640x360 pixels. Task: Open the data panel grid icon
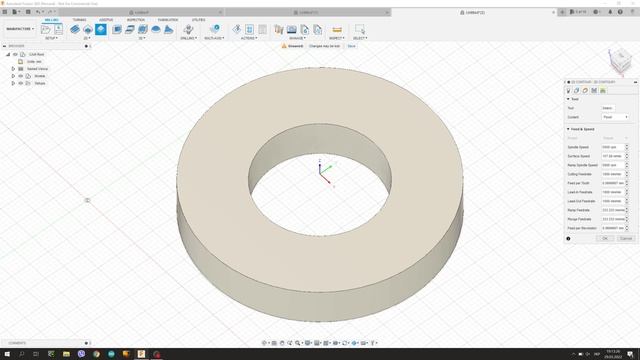point(5,12)
